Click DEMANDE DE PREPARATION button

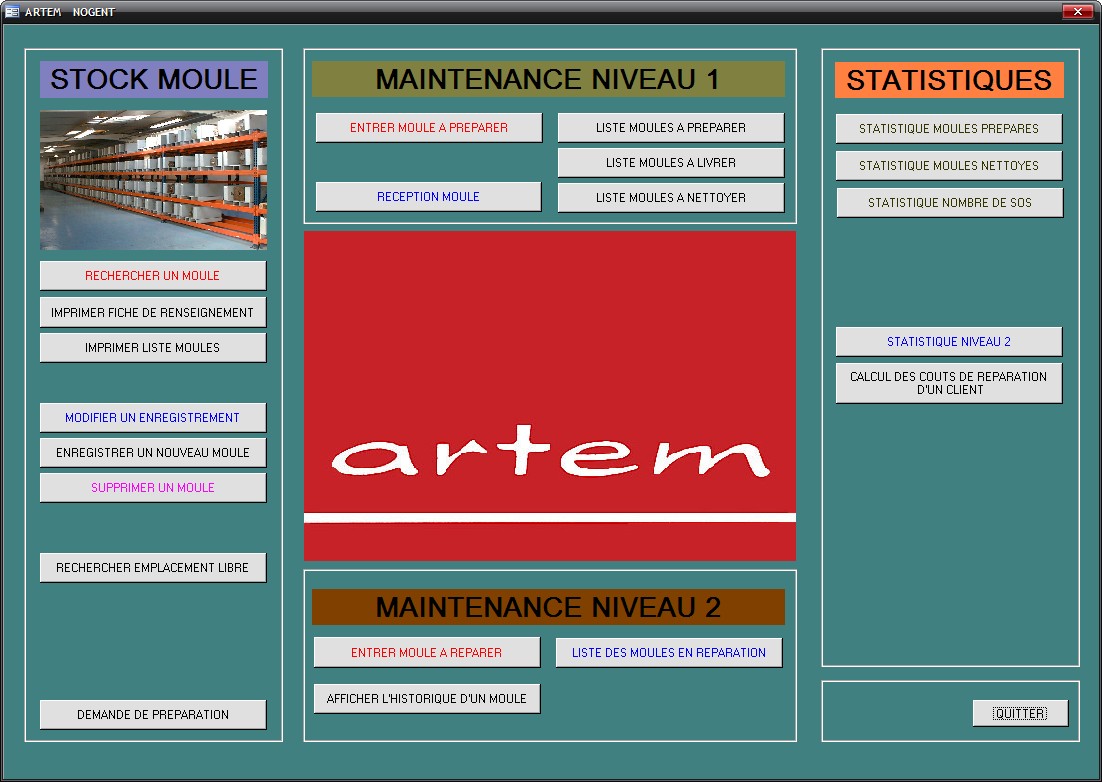tap(153, 715)
